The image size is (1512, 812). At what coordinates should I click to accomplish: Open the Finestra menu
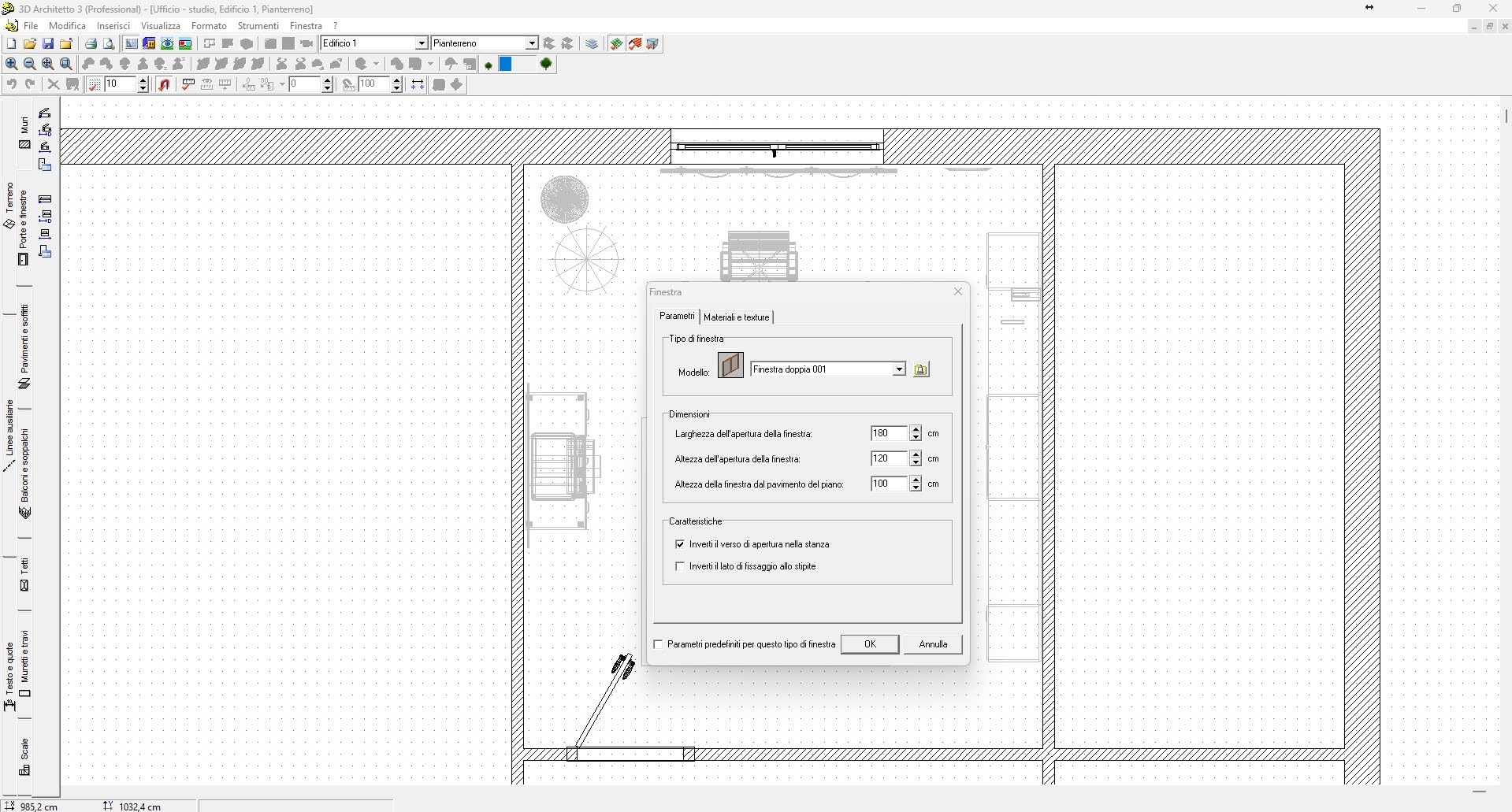306,26
